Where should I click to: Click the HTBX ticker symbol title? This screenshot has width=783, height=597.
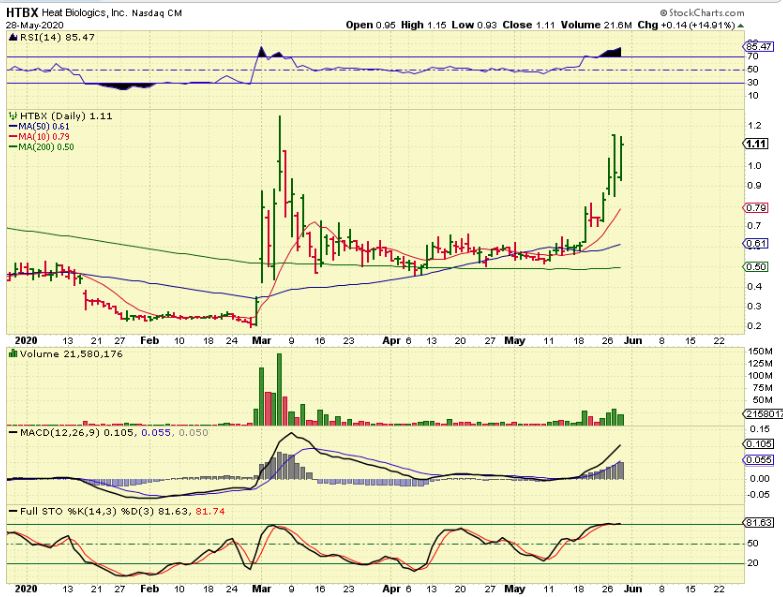[22, 12]
